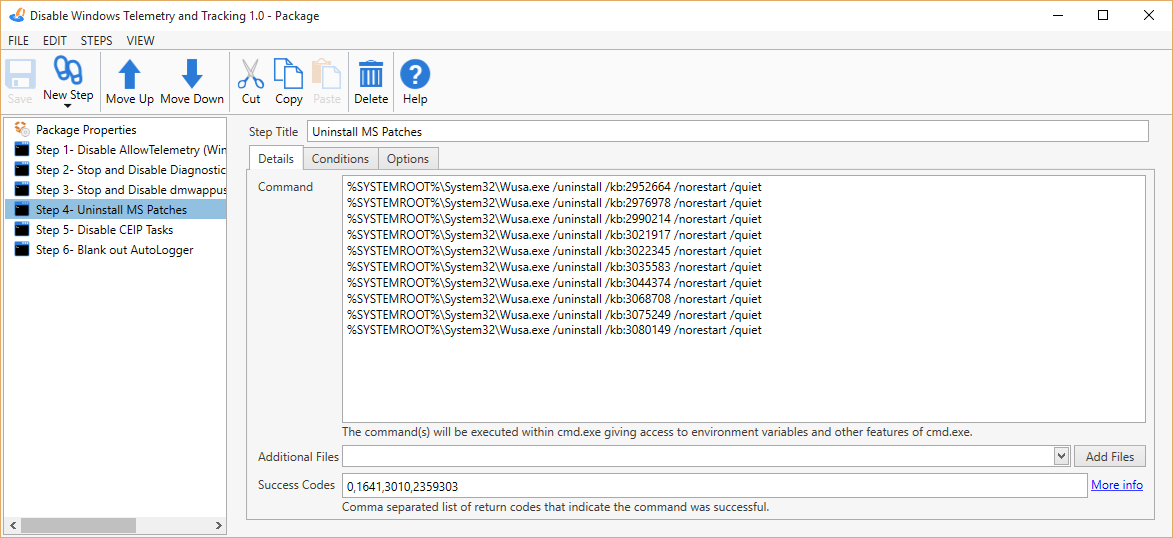Click the Step 6 command icon
This screenshot has height=538, width=1173.
pos(22,250)
